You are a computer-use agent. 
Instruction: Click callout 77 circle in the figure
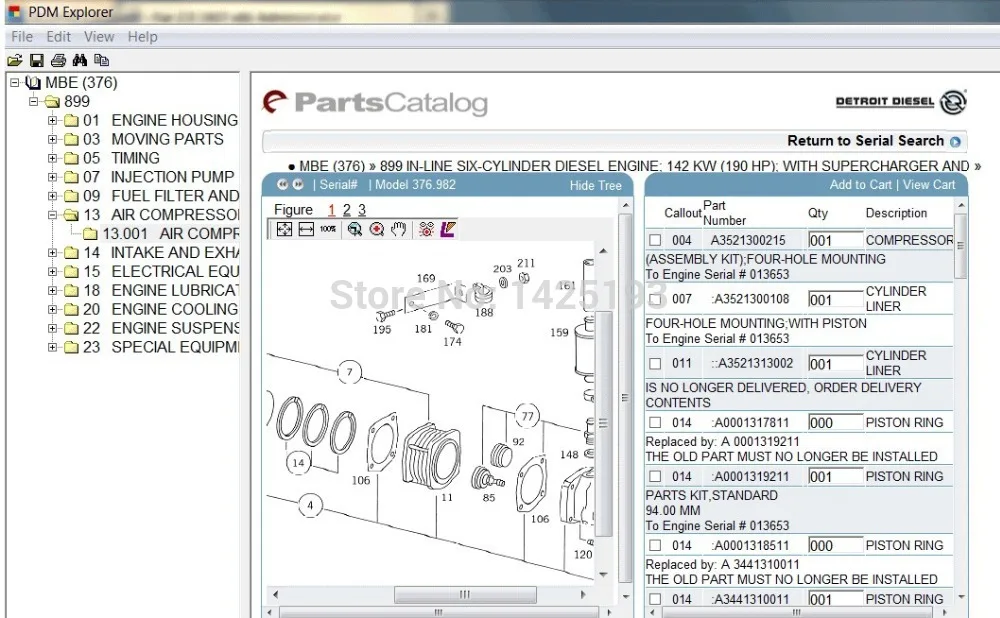tap(527, 416)
